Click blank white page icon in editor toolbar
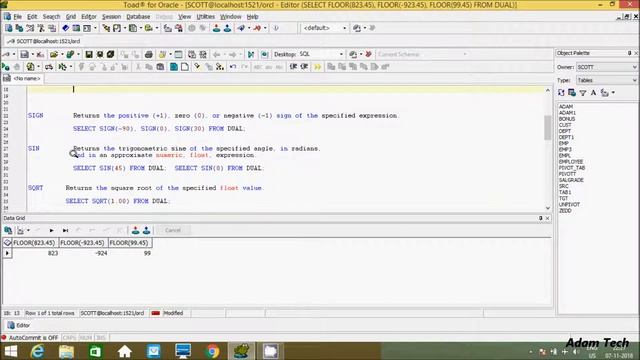The height and width of the screenshot is (360, 640). 185,67
